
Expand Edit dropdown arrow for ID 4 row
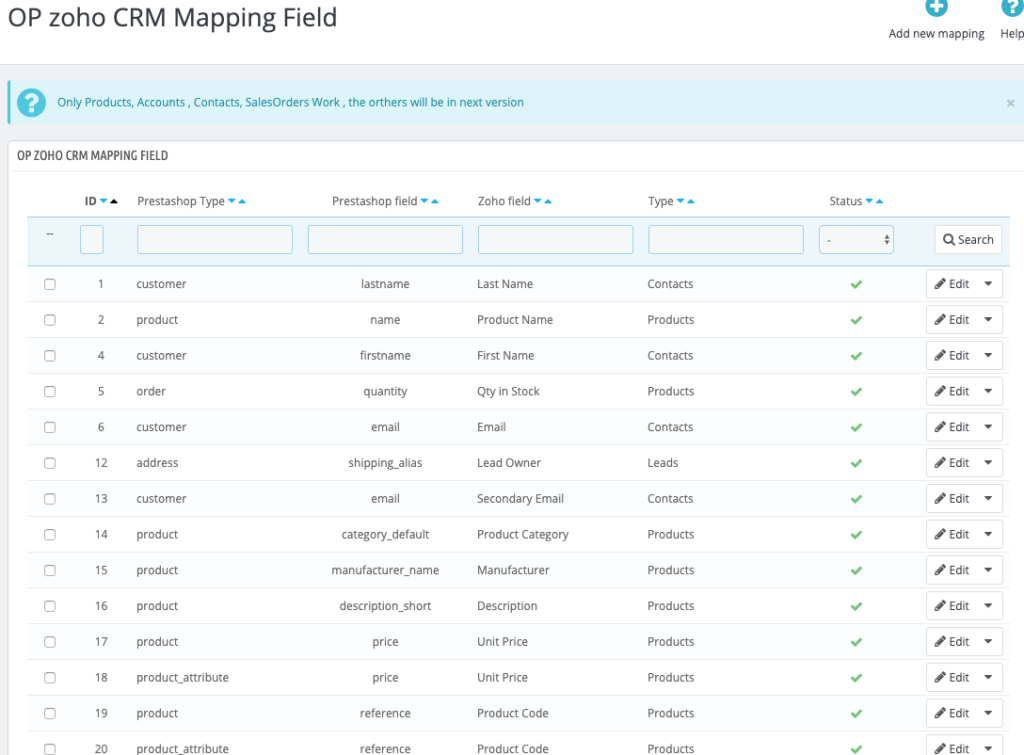click(x=989, y=356)
